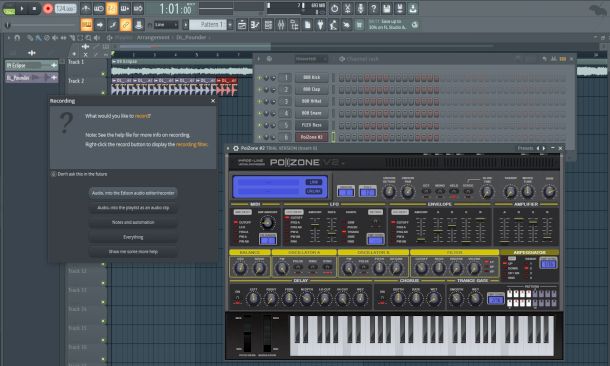Open the Line snap selector dropdown
610x366 pixels.
pos(166,25)
